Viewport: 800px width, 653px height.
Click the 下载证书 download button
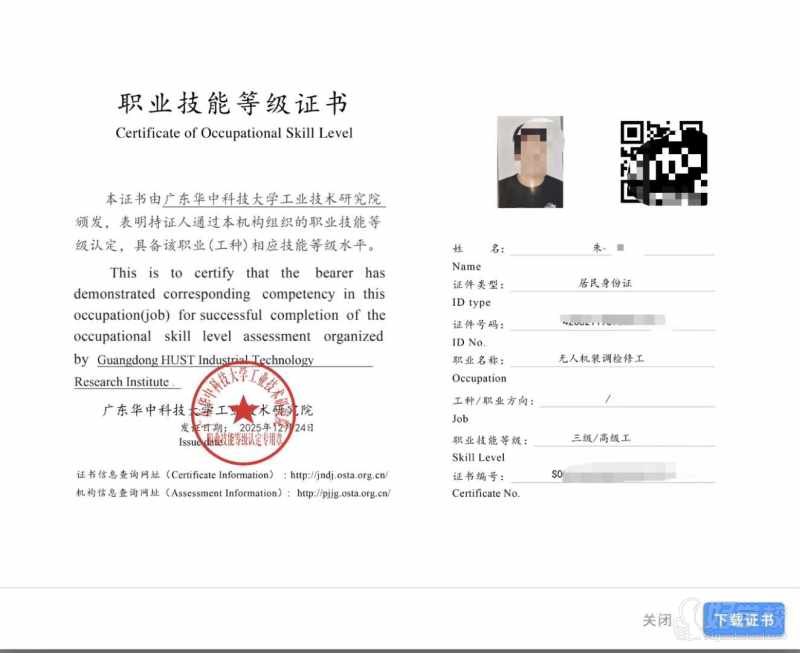(743, 619)
